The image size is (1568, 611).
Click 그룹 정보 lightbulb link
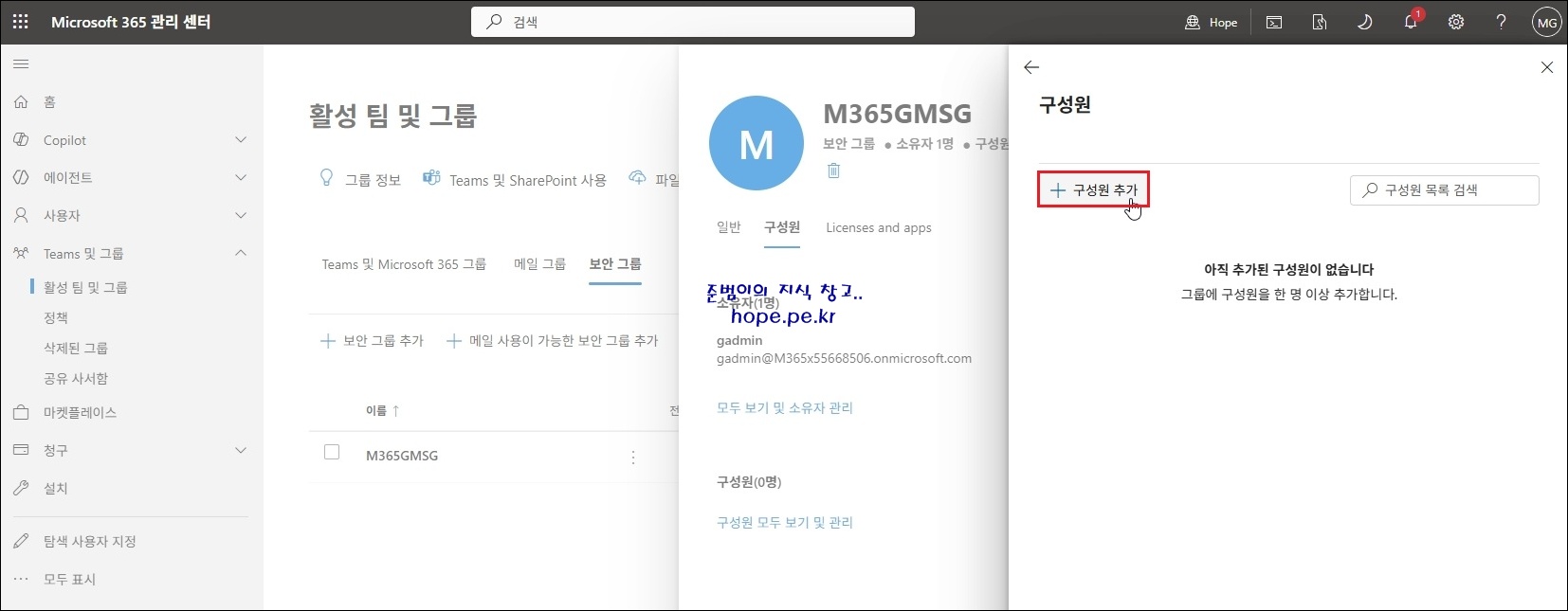(360, 179)
